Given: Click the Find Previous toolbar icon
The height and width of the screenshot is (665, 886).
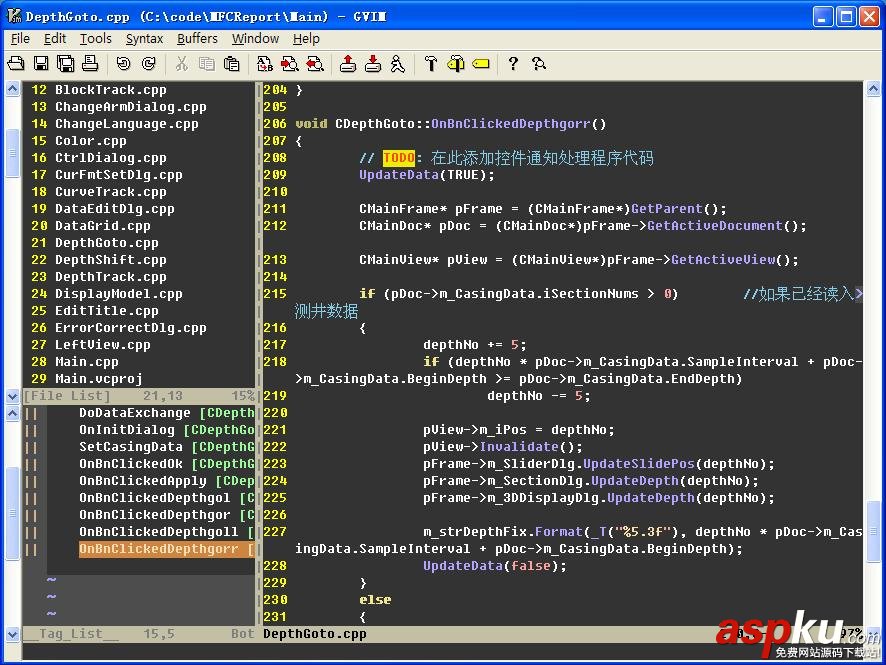Looking at the screenshot, I should 315,64.
